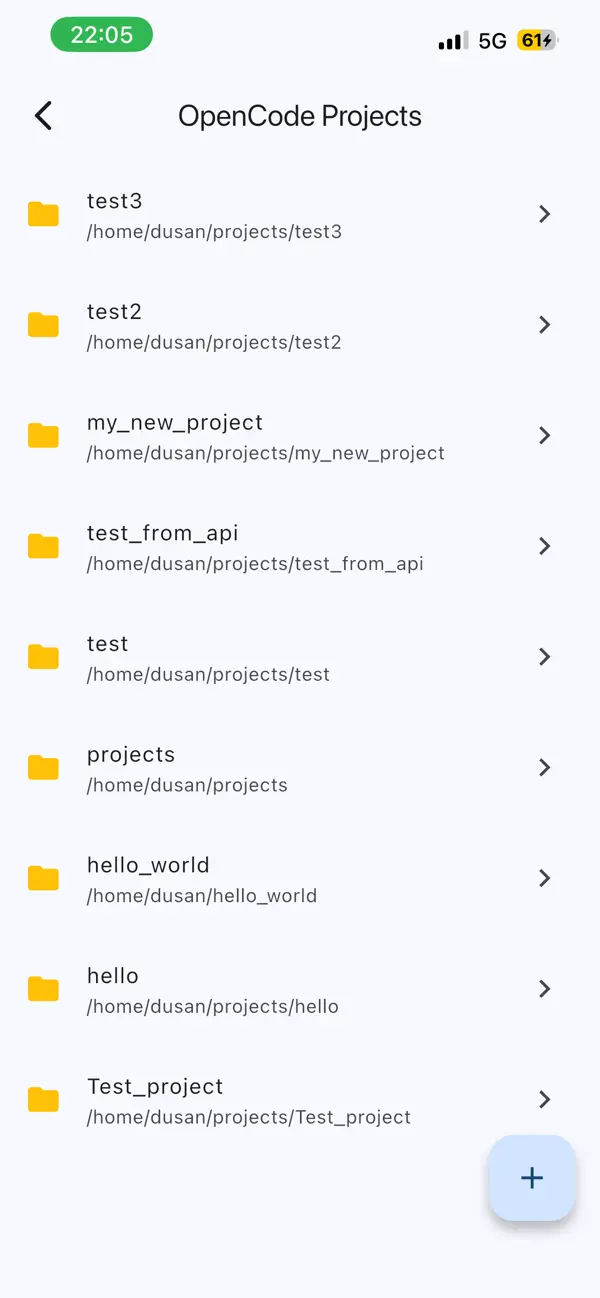Click the test_from_api folder icon
The height and width of the screenshot is (1298, 600).
(x=43, y=546)
